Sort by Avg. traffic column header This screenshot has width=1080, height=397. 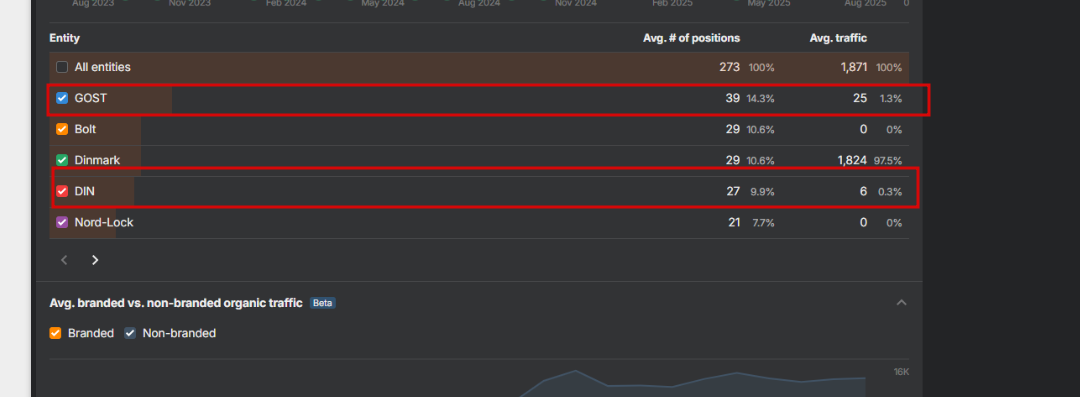838,39
